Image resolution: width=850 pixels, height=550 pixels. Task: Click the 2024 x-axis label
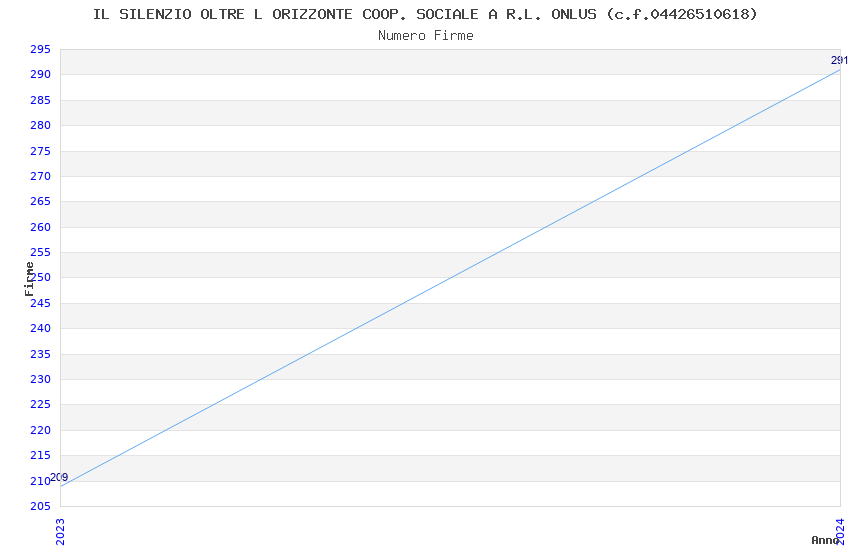[840, 532]
